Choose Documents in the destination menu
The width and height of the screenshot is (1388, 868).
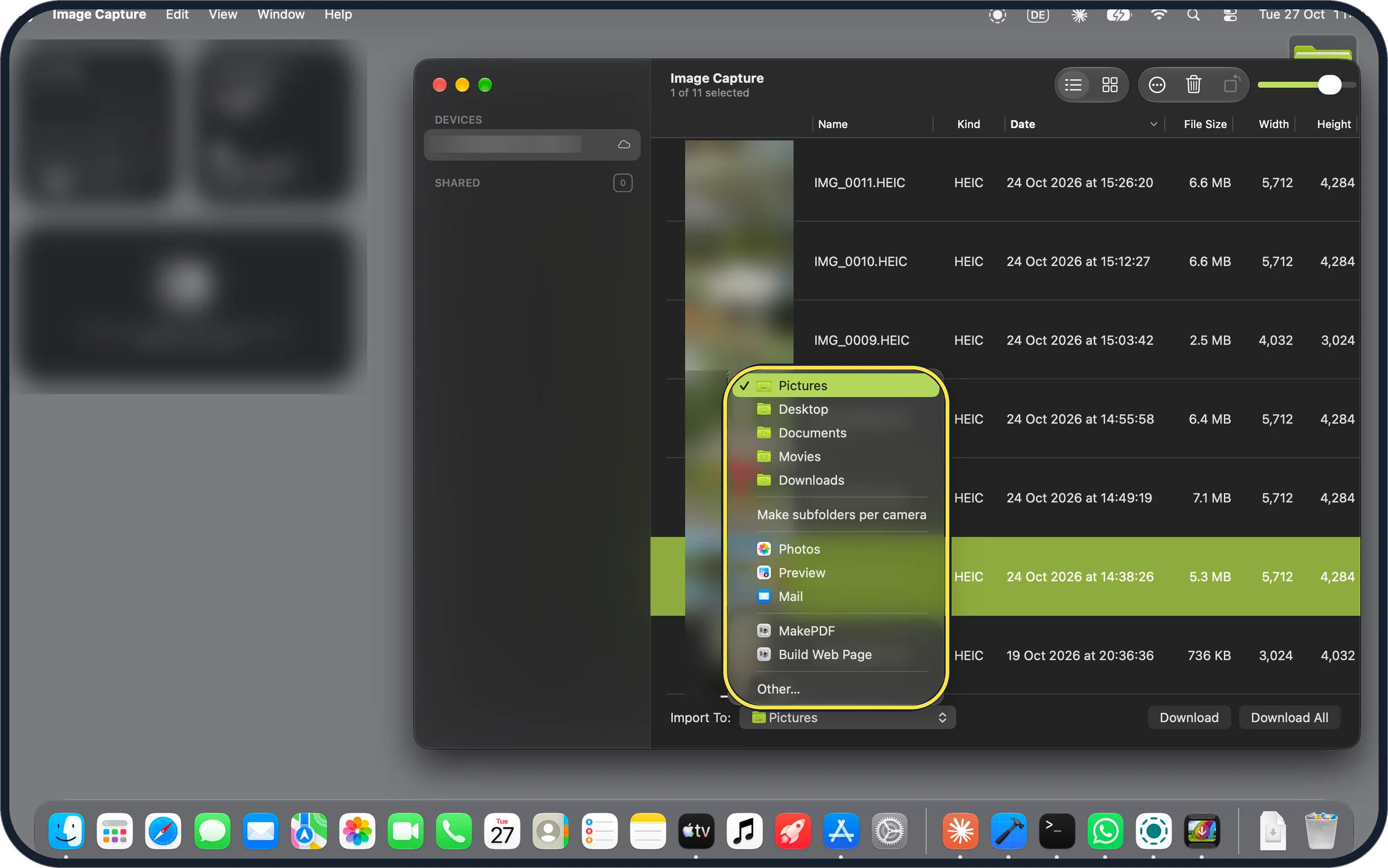(x=836, y=433)
